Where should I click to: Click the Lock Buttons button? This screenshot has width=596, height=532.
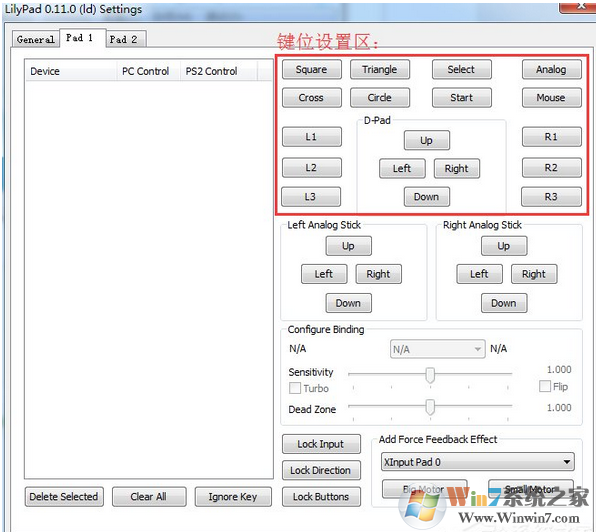click(x=321, y=497)
